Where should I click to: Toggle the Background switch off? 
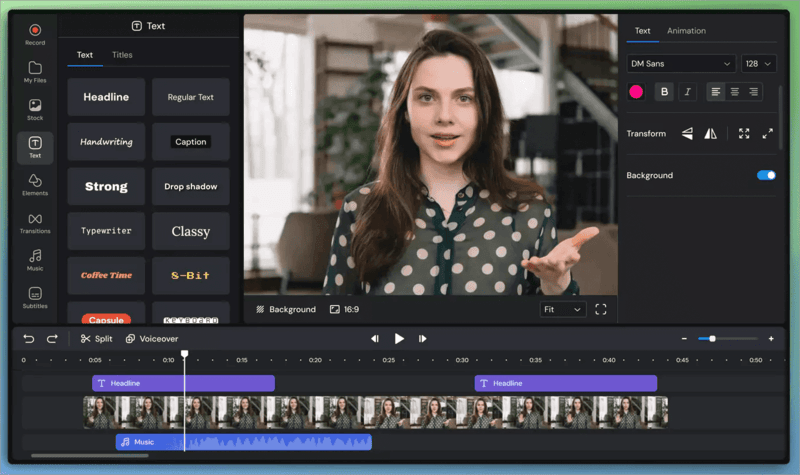[x=766, y=175]
